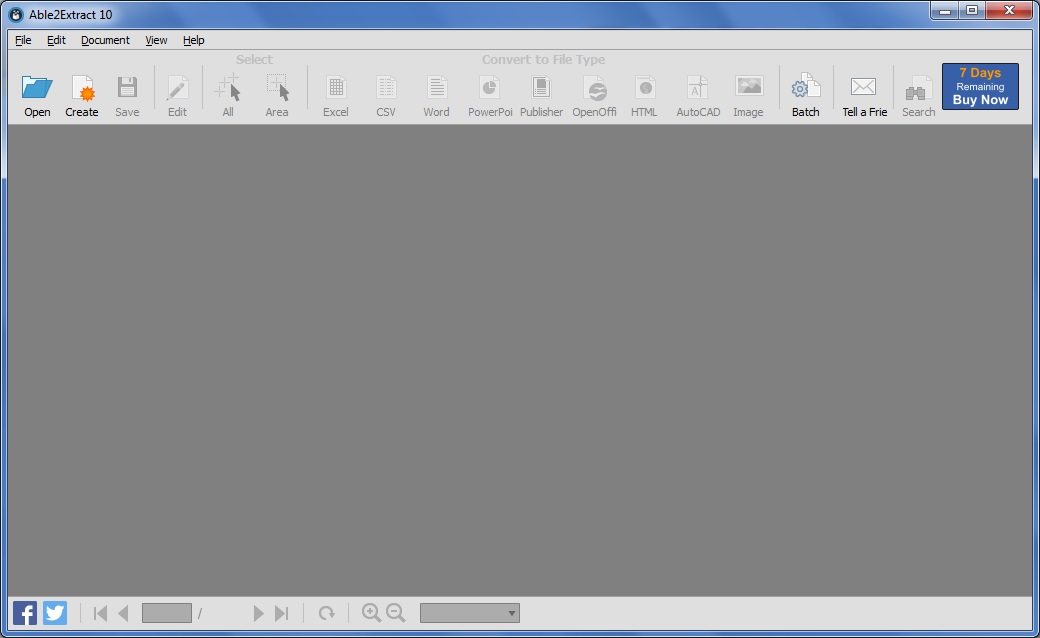
Task: Open the zoom level dropdown
Action: [469, 612]
